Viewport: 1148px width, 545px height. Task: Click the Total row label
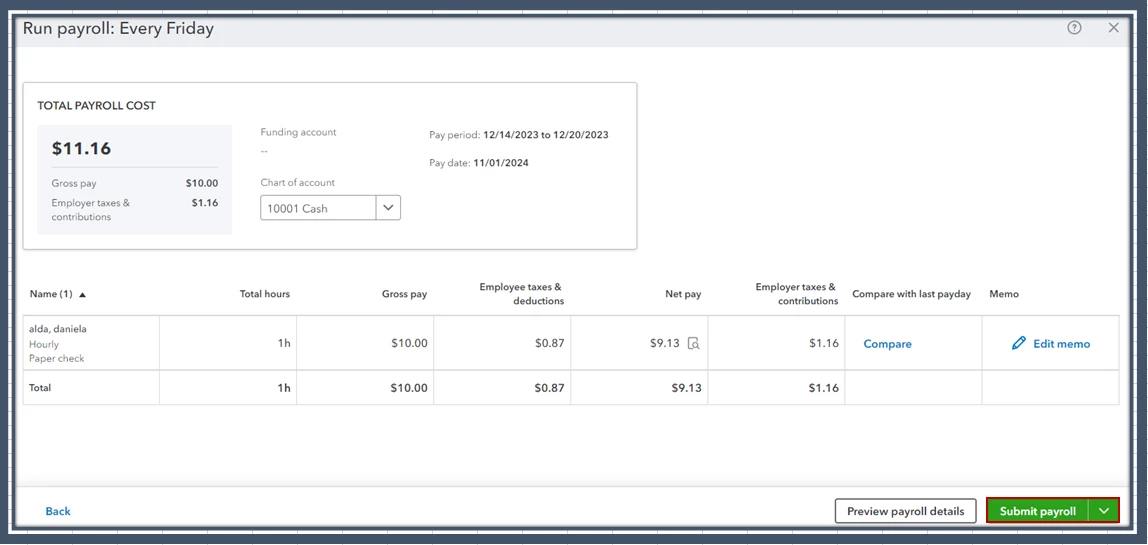coord(40,388)
